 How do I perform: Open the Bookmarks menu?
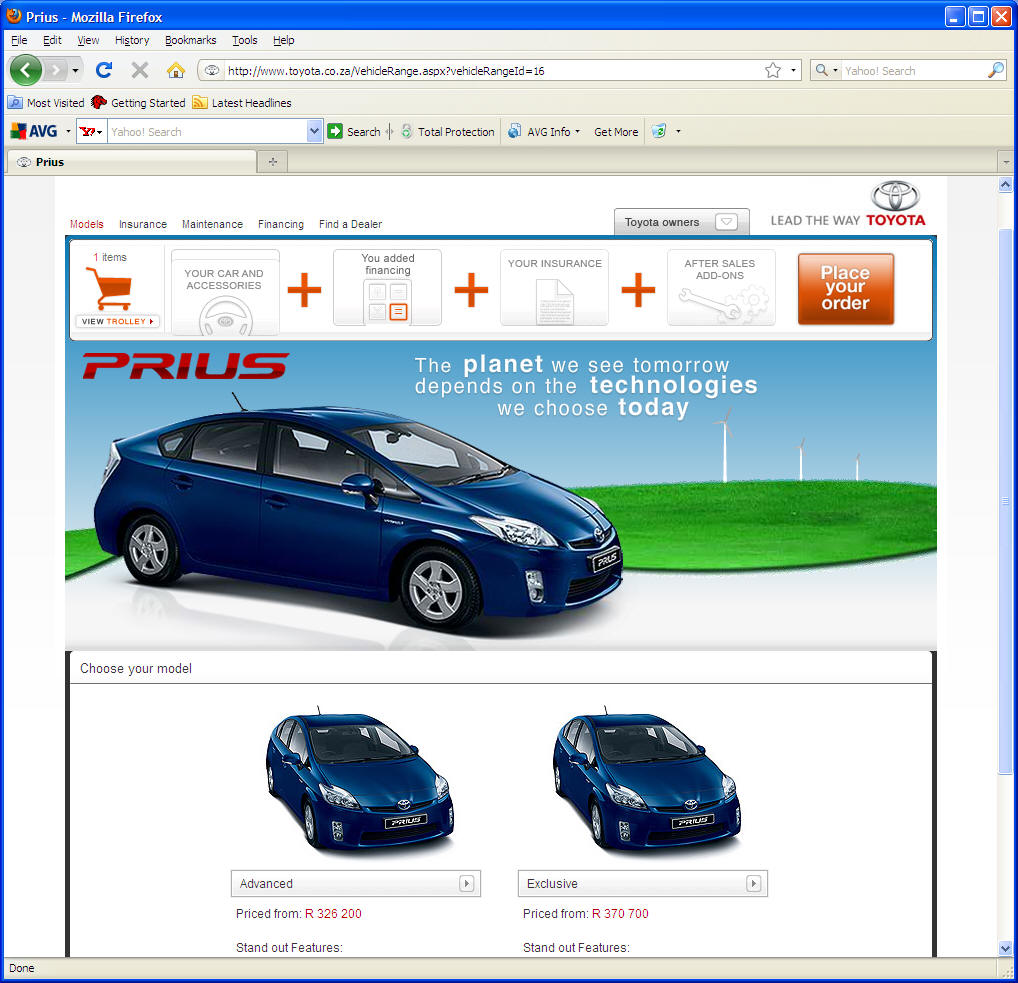coord(190,40)
